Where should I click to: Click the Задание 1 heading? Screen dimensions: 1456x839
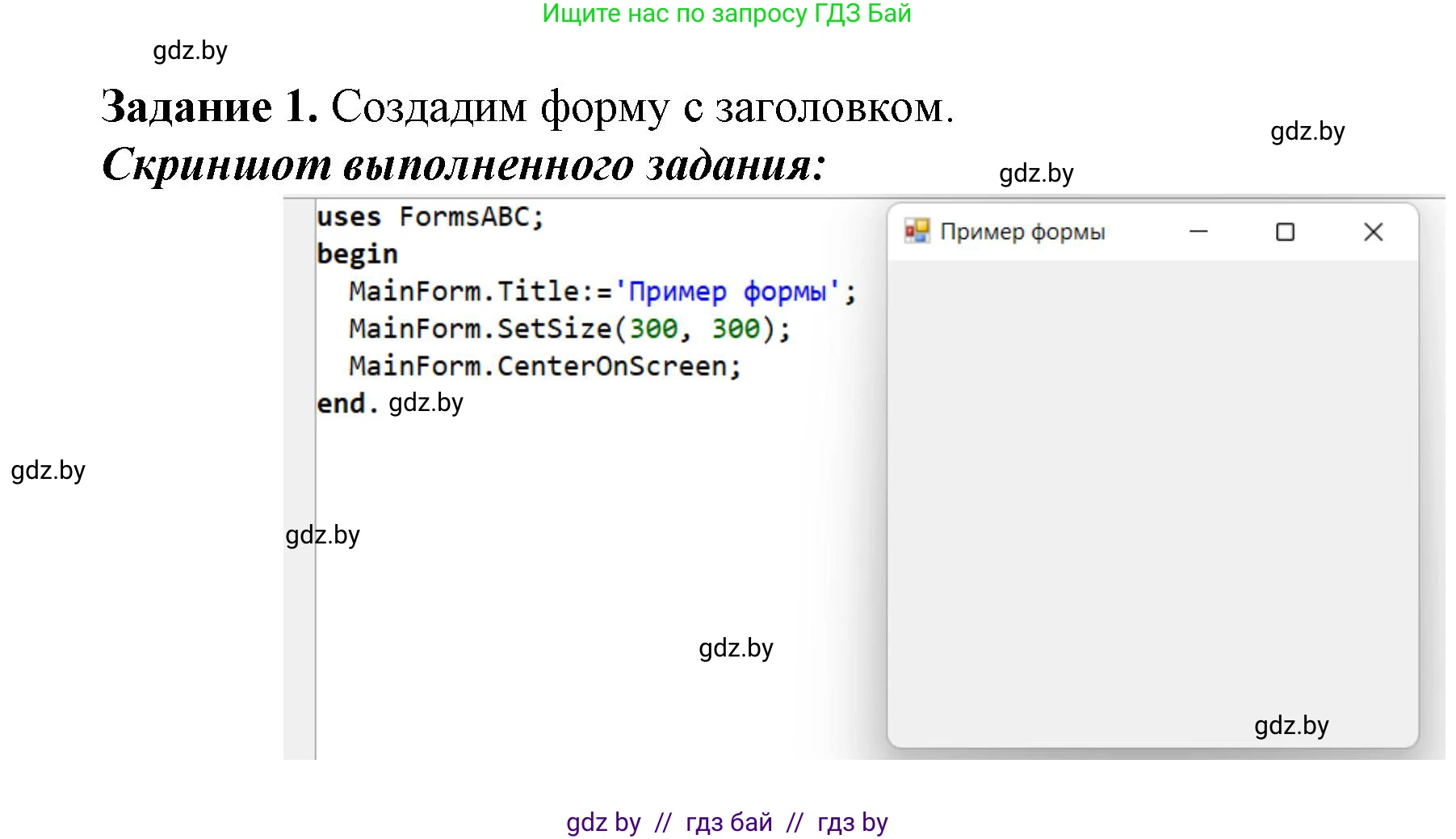coord(208,107)
